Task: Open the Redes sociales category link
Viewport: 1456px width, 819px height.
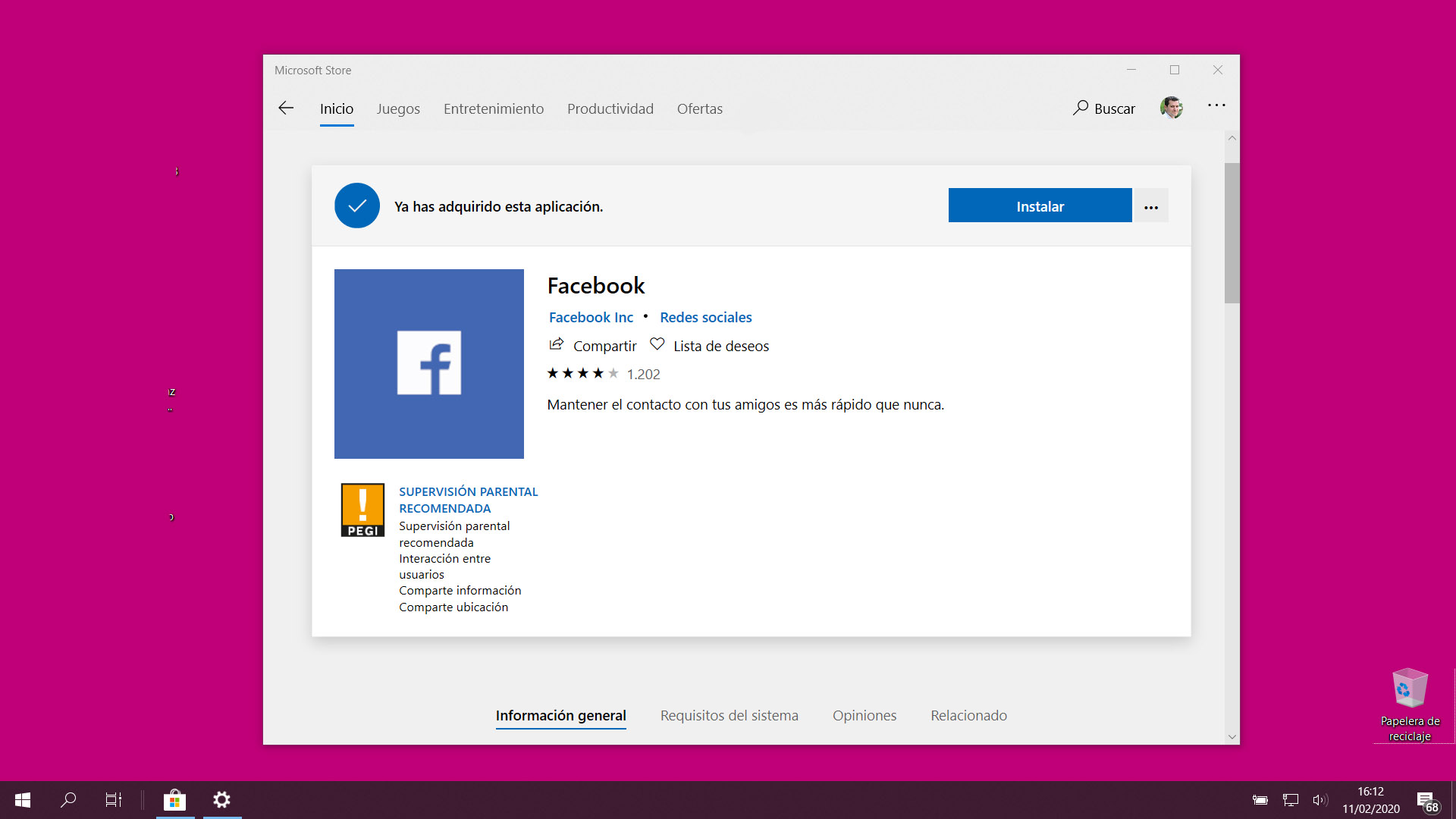Action: point(706,317)
